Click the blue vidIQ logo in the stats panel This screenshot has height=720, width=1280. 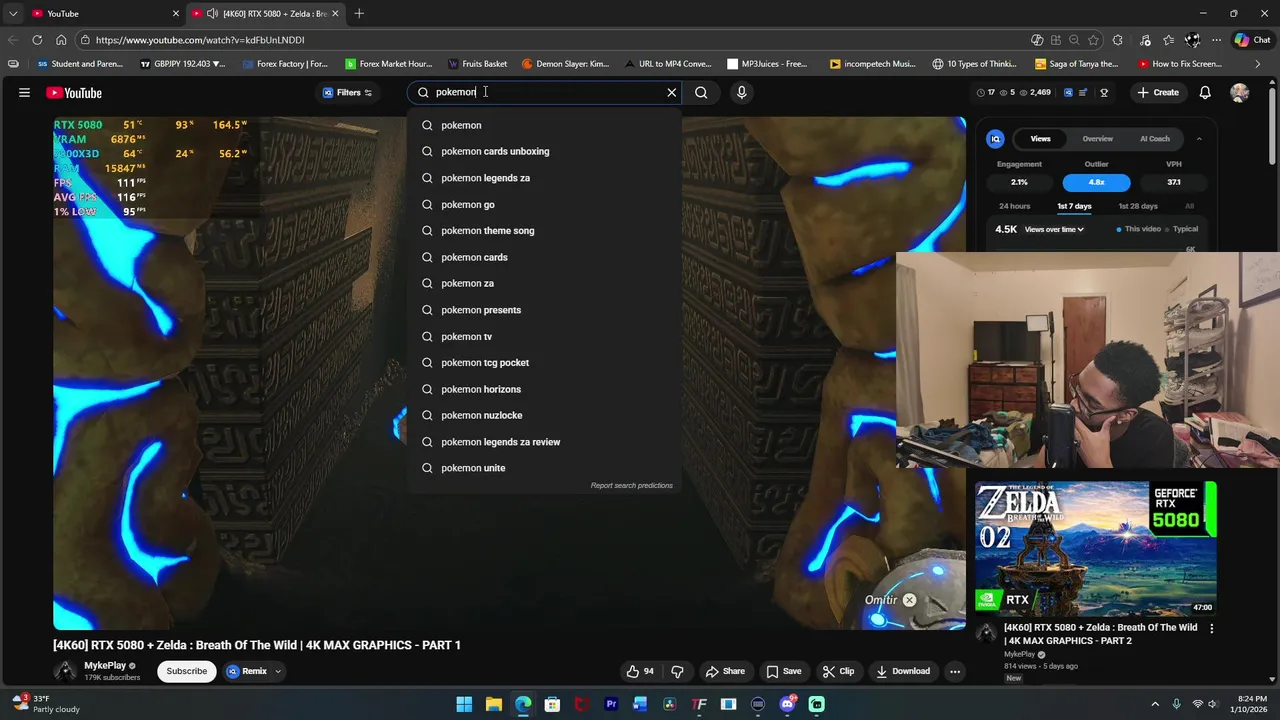pyautogui.click(x=995, y=139)
